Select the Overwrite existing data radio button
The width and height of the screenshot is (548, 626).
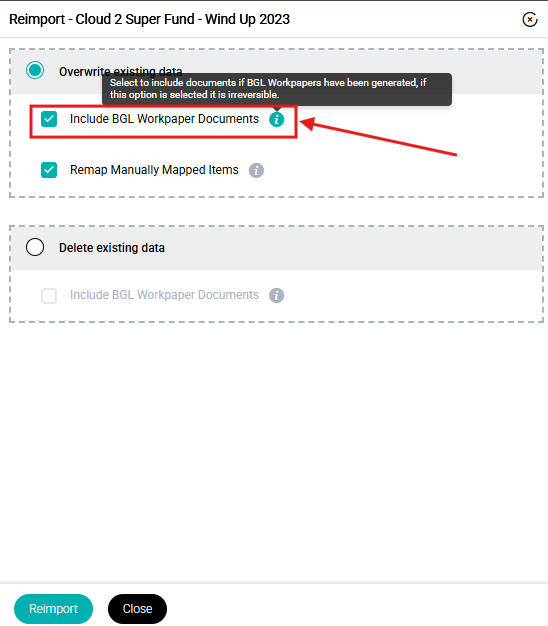(x=35, y=70)
